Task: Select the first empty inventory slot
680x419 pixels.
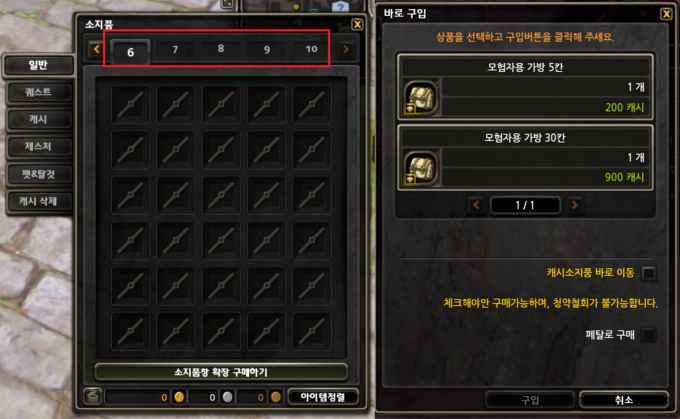Action: 131,104
